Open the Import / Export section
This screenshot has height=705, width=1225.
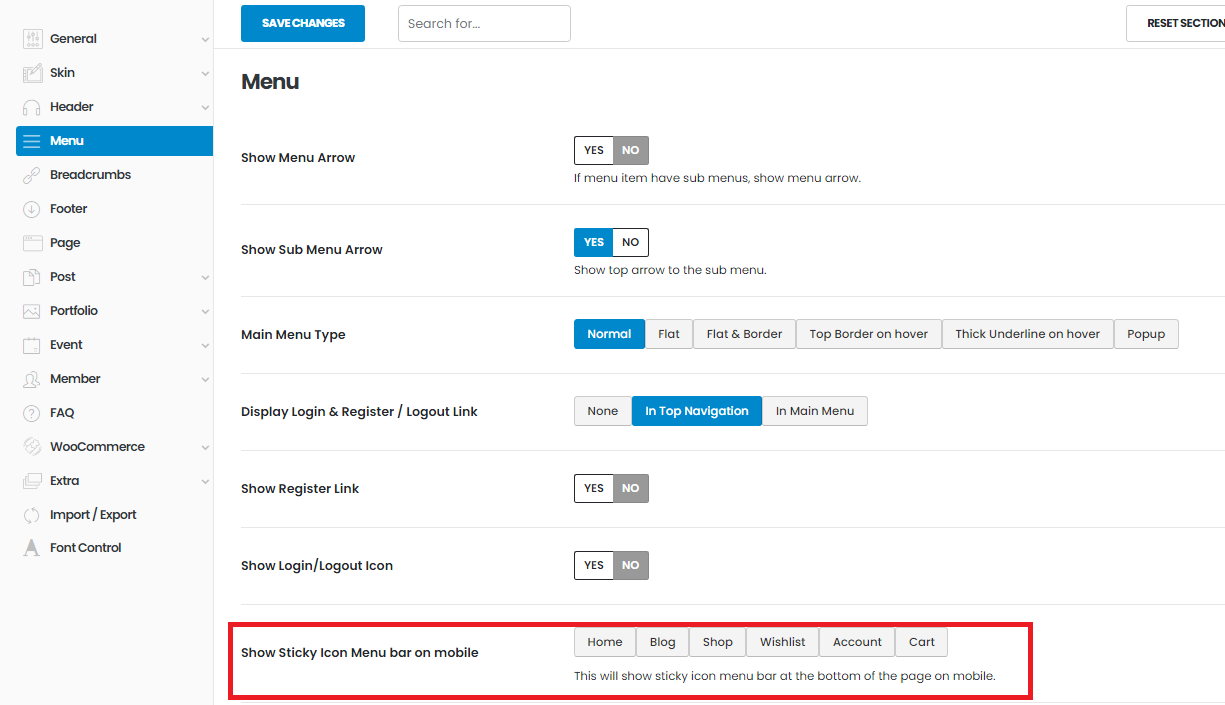tap(114, 515)
